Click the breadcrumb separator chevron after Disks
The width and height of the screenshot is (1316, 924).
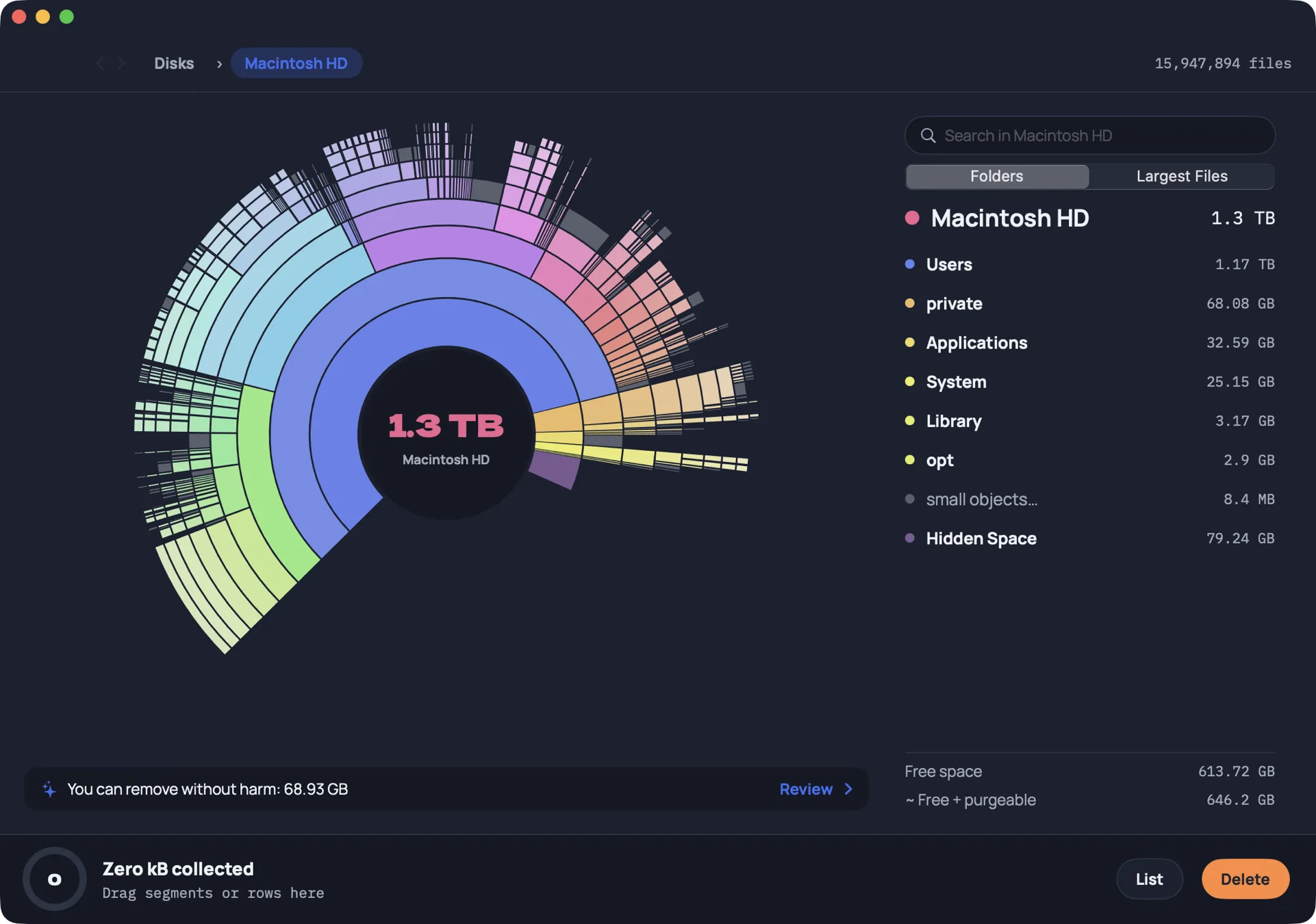[219, 64]
